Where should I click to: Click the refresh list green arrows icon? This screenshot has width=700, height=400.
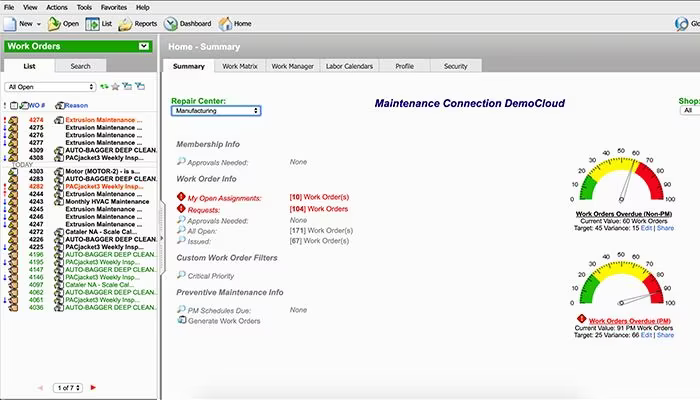pyautogui.click(x=104, y=87)
